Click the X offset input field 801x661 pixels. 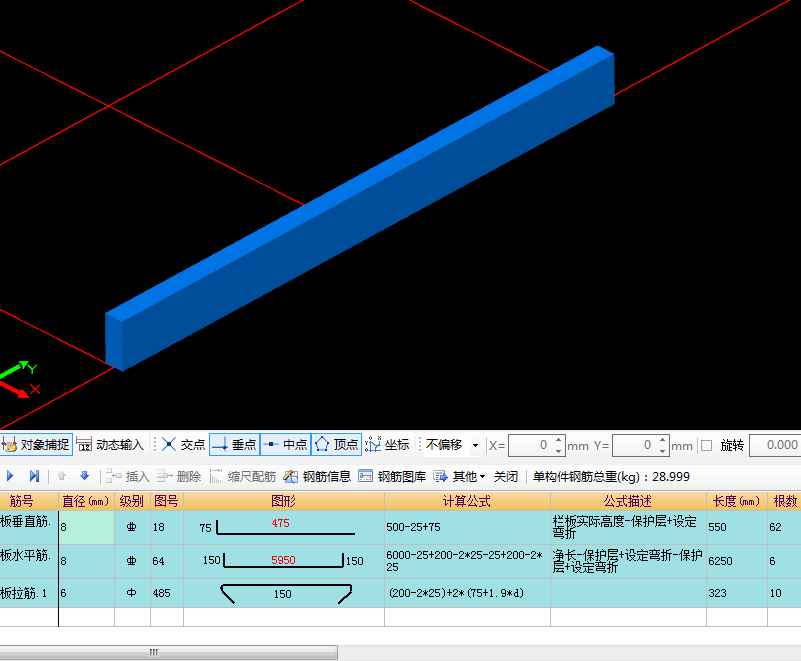coord(531,445)
